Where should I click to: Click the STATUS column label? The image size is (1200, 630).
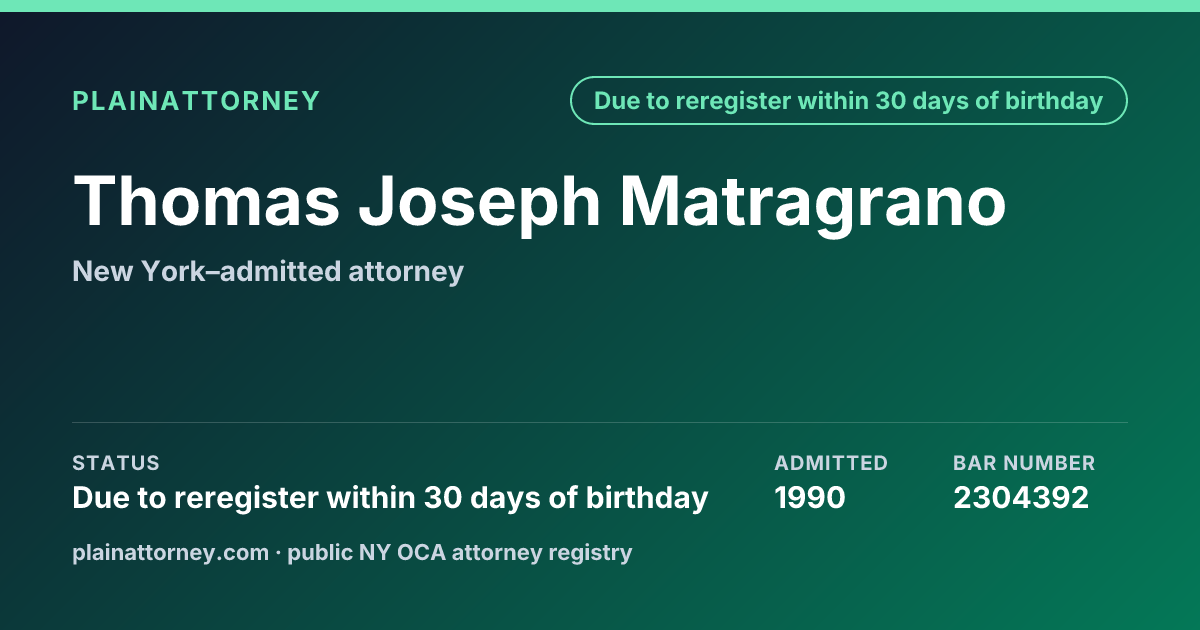[116, 463]
